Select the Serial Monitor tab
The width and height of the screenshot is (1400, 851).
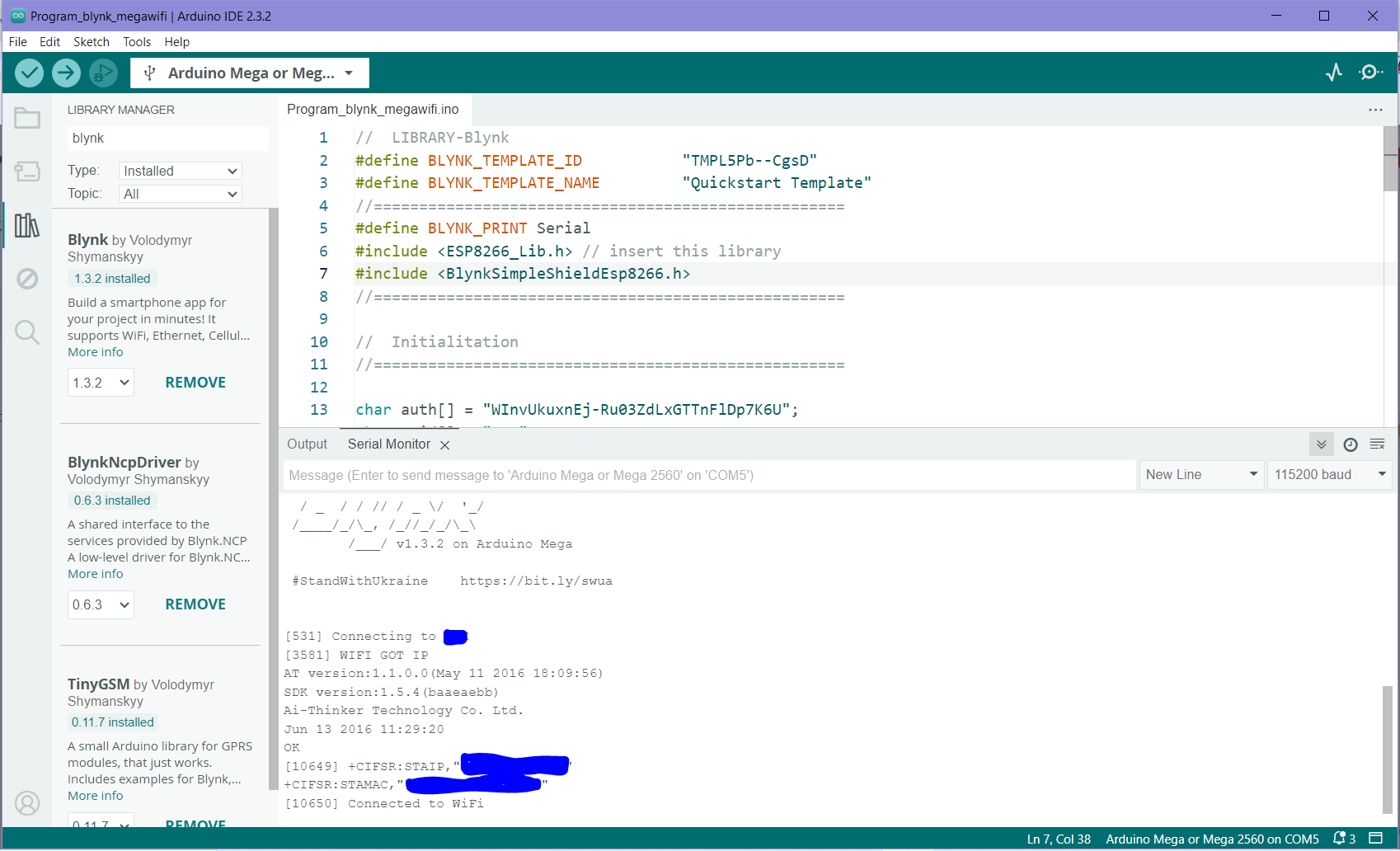pos(389,444)
